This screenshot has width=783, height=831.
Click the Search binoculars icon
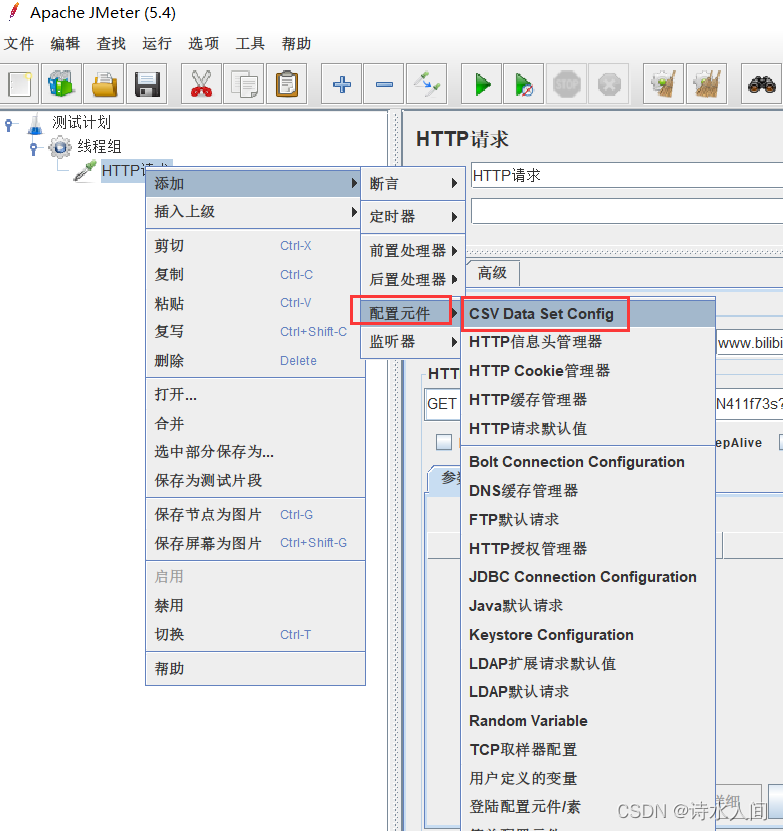point(761,84)
